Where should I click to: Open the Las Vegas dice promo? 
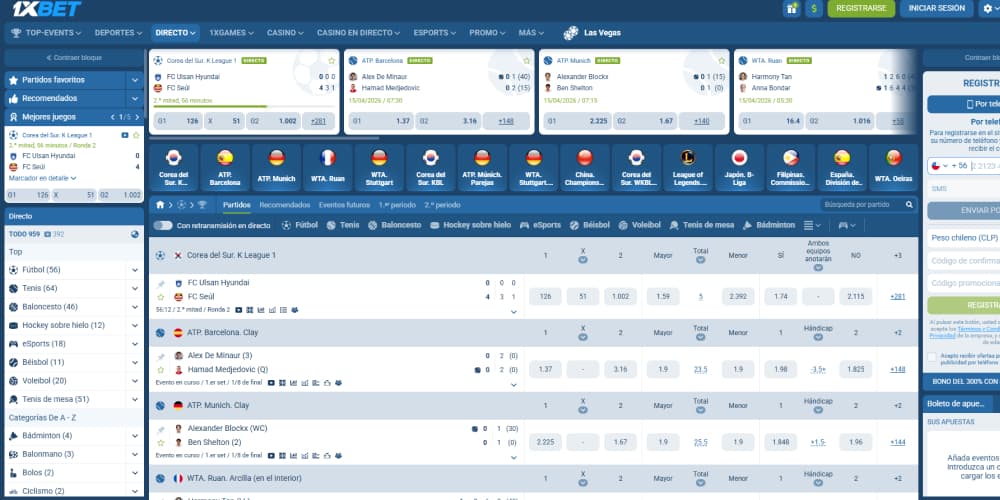click(592, 33)
